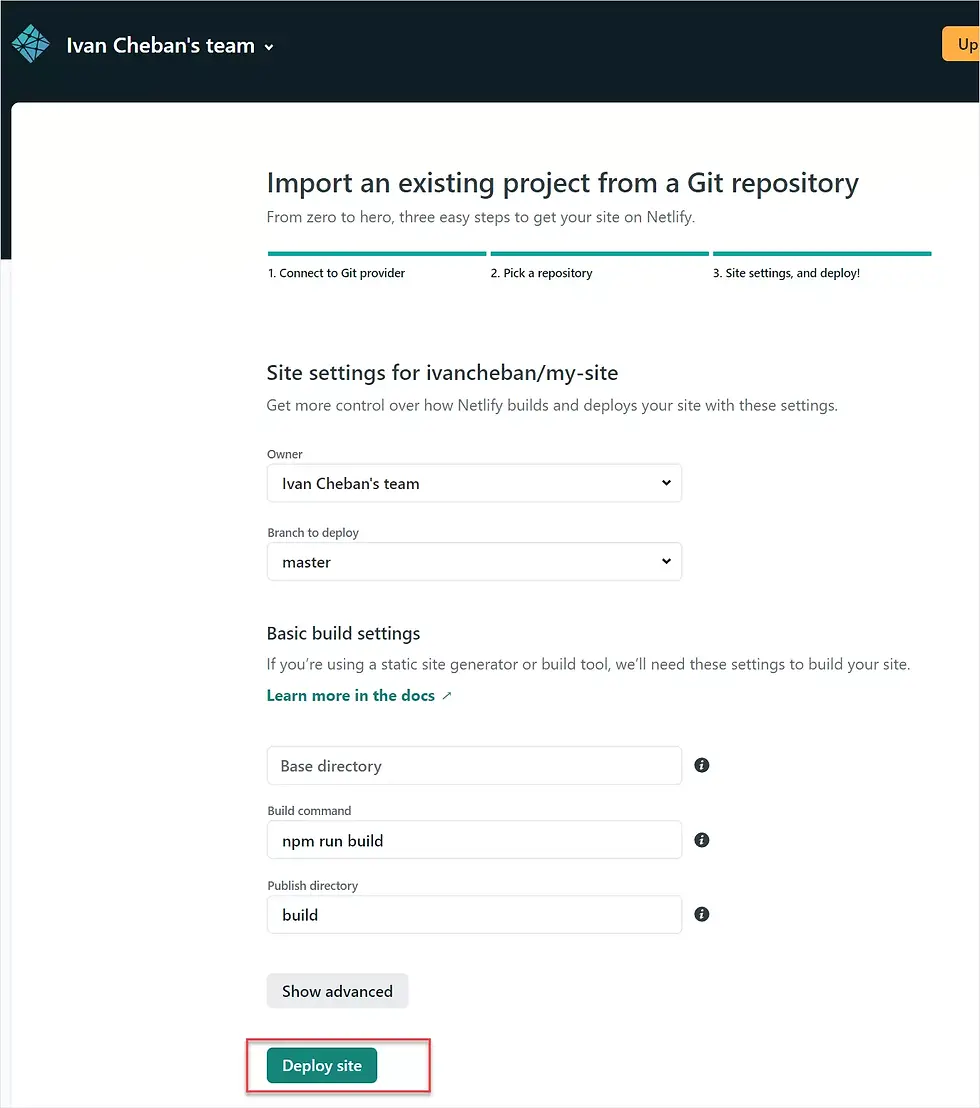Click the Netlify logo icon
Screen dimensions: 980x1108
pyautogui.click(x=31, y=44)
